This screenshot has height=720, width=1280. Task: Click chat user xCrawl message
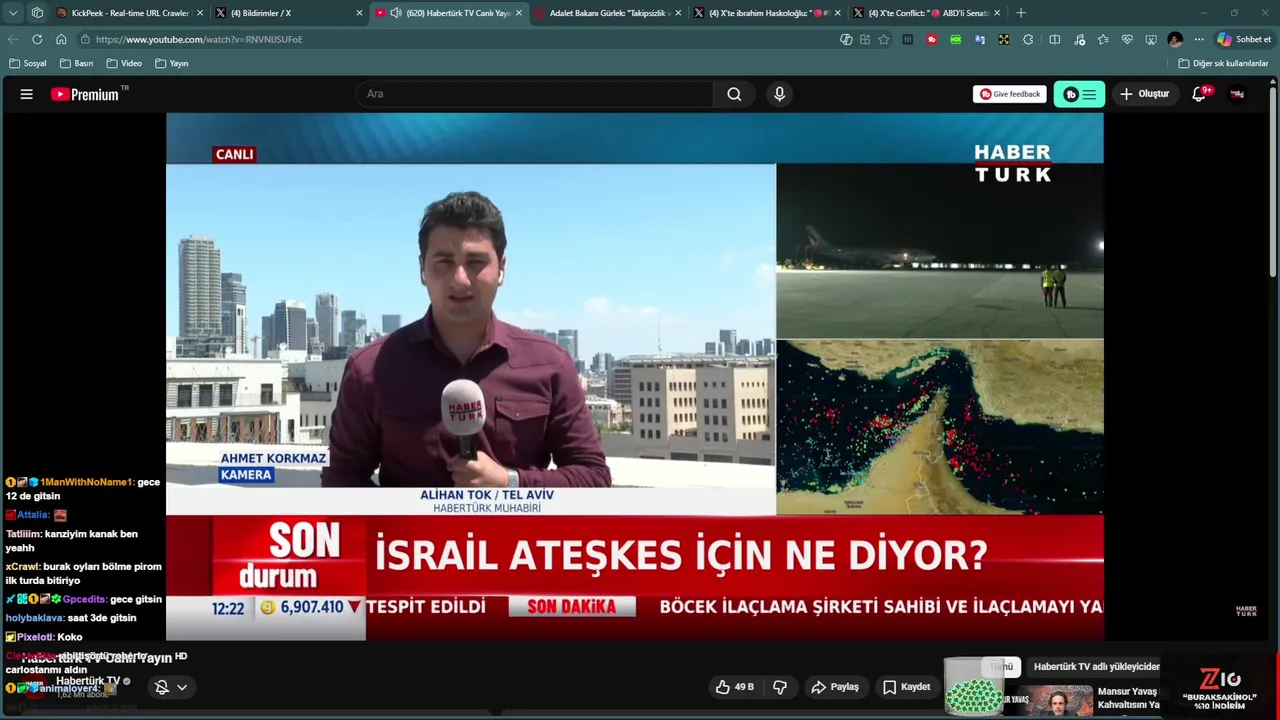83,573
